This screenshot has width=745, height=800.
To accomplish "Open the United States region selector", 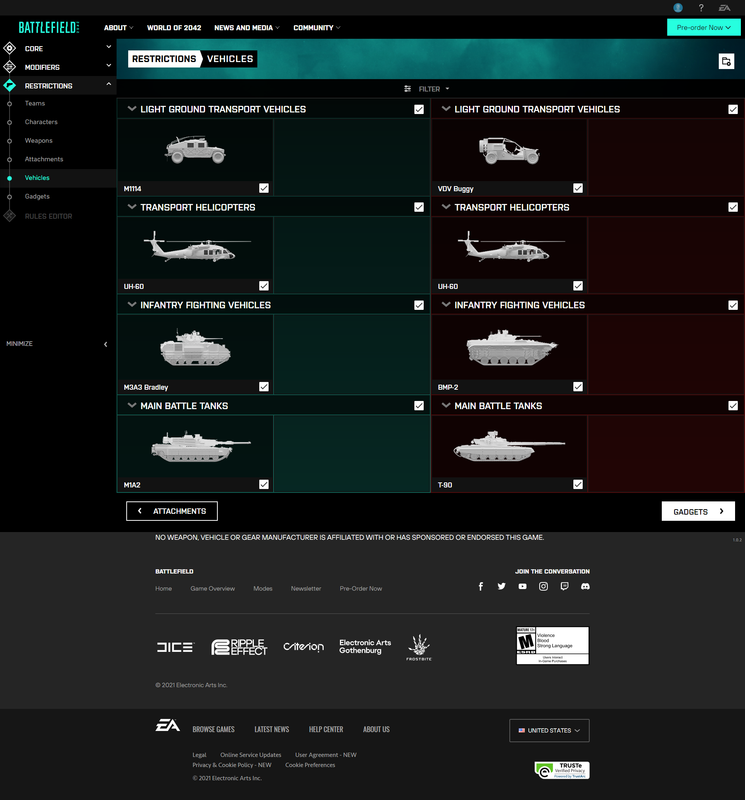I will pos(550,731).
